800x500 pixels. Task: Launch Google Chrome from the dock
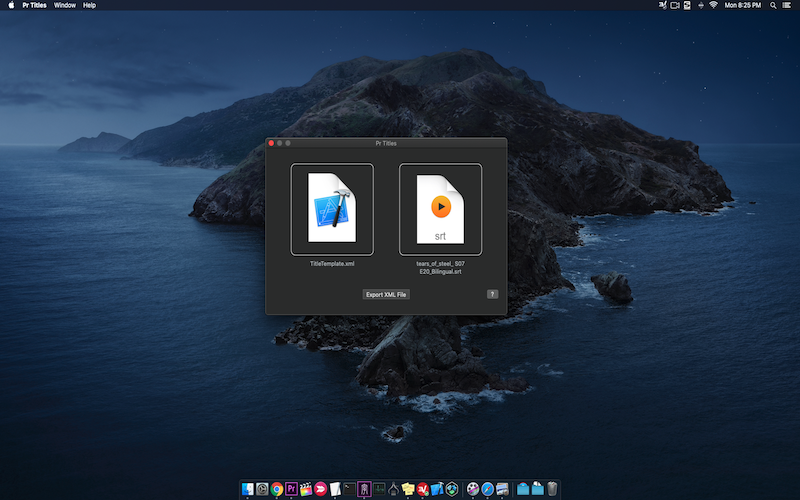point(277,489)
